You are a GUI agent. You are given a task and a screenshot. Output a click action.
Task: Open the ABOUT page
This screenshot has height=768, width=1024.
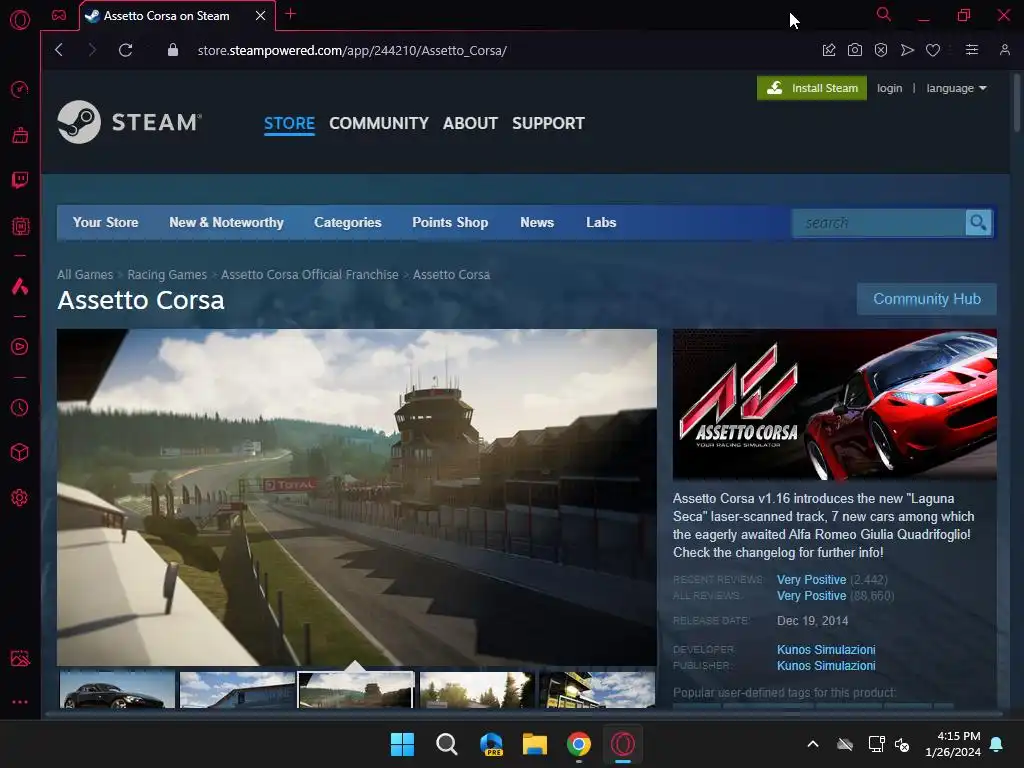click(470, 123)
